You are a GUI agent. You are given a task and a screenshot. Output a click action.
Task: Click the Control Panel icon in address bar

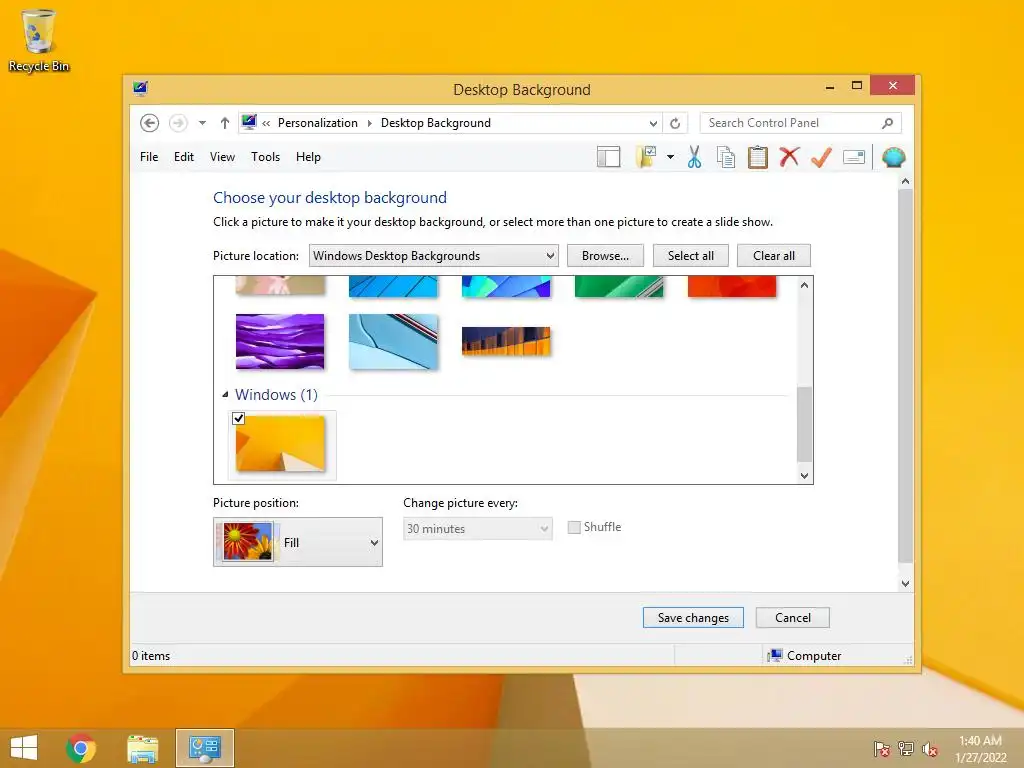click(249, 122)
